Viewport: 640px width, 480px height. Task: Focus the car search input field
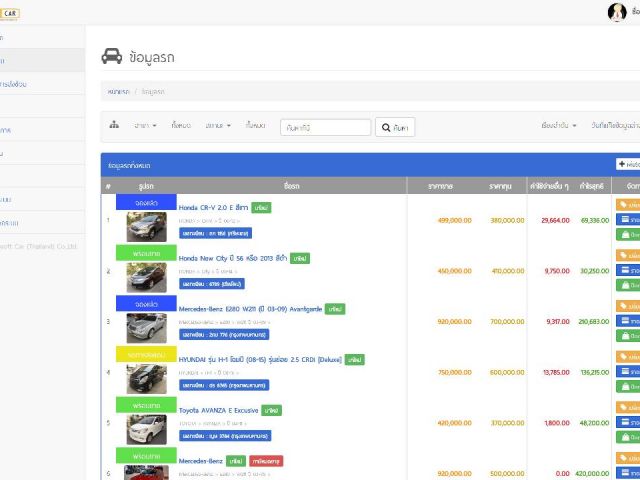325,127
